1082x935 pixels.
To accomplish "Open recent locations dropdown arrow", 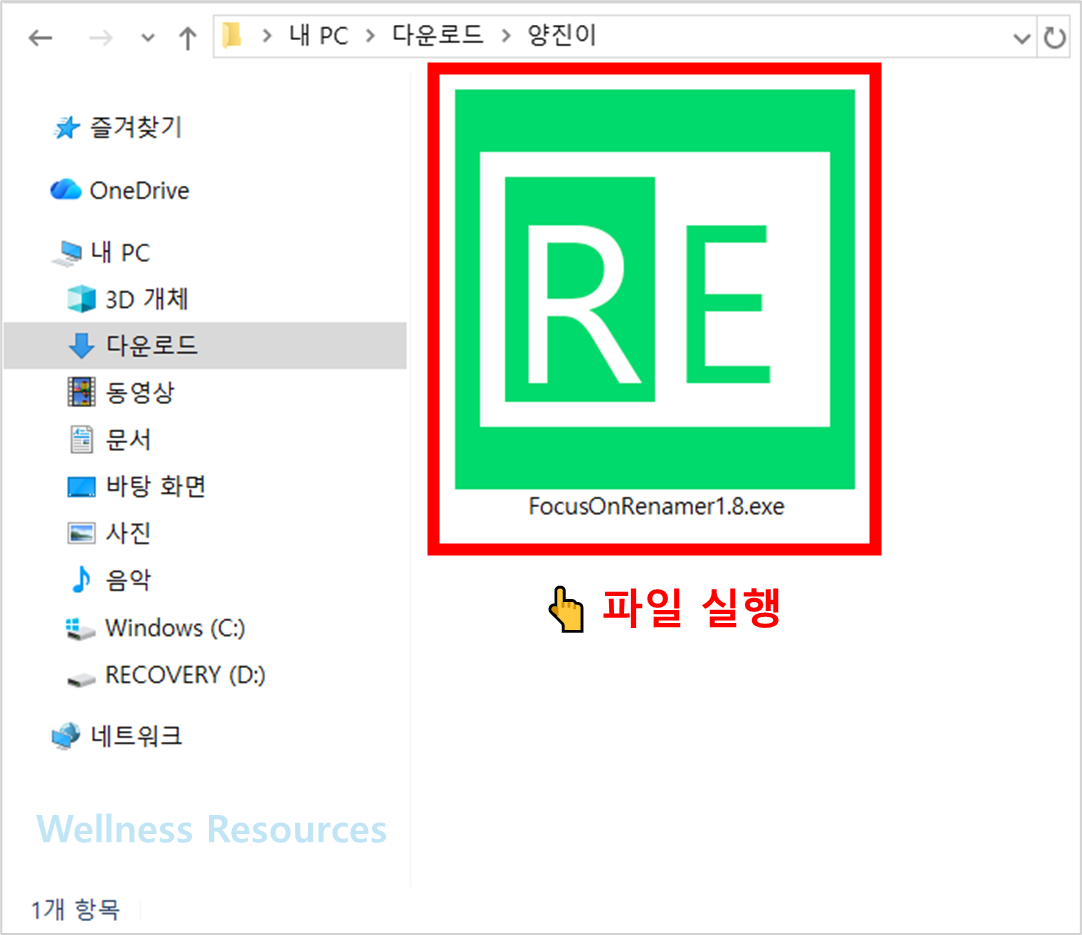I will coord(148,38).
